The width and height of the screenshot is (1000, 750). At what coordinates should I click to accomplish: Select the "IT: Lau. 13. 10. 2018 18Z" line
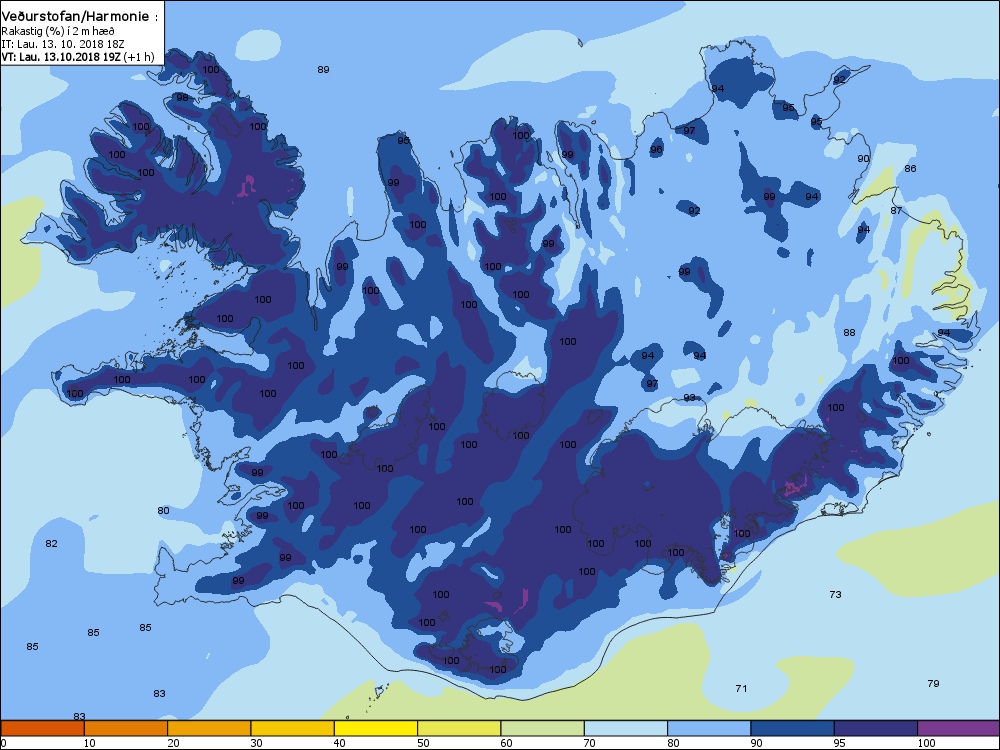pos(63,44)
